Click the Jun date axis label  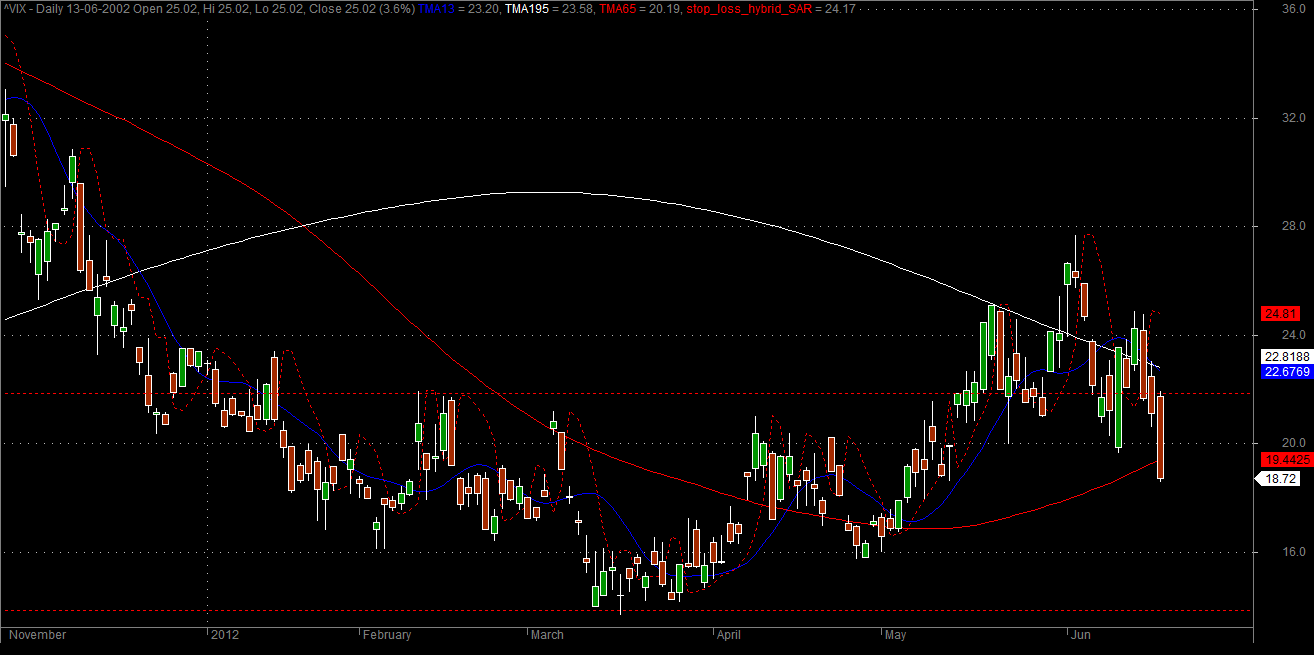[x=1081, y=635]
